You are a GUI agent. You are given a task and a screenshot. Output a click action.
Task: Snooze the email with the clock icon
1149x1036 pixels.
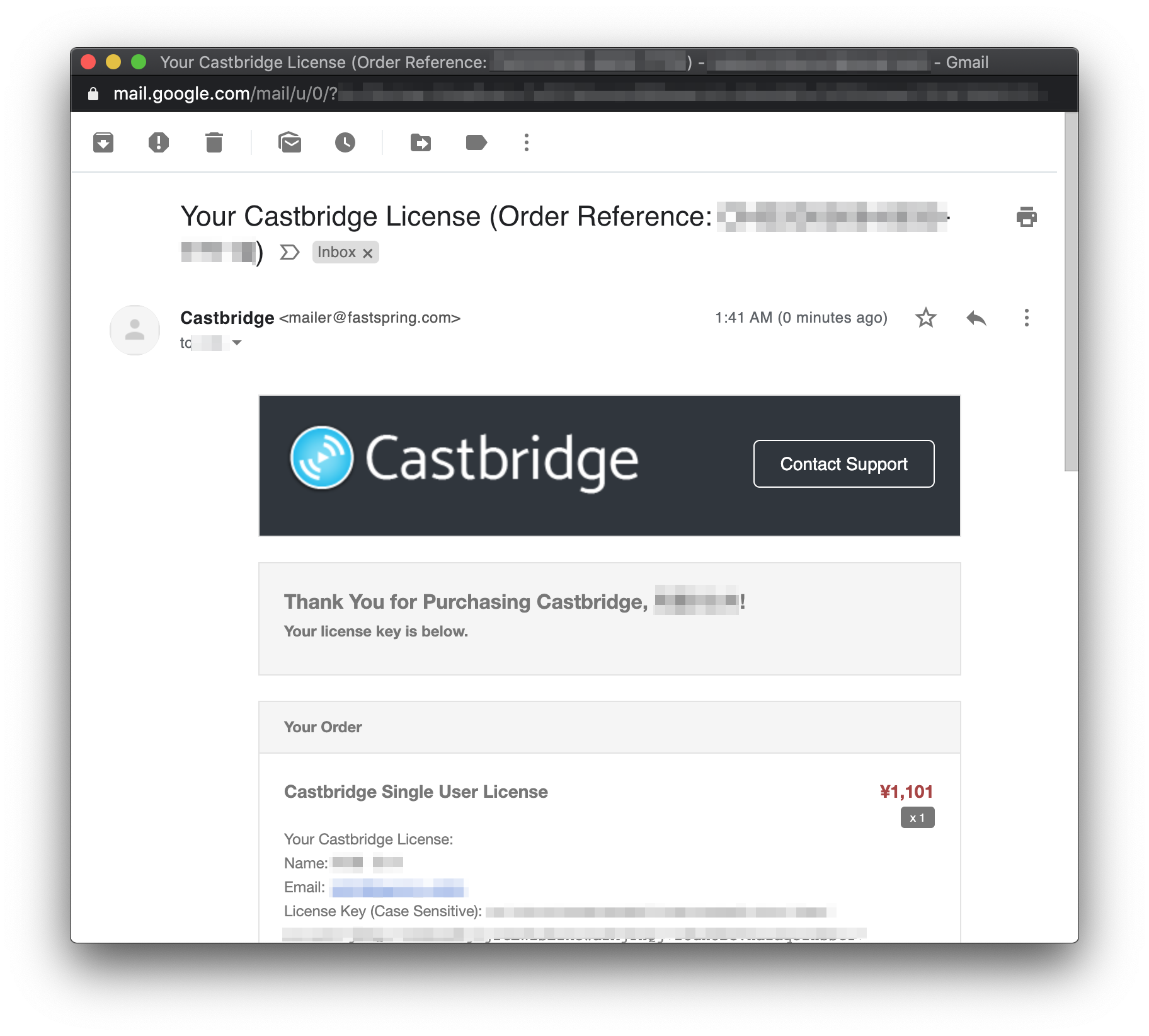click(345, 142)
